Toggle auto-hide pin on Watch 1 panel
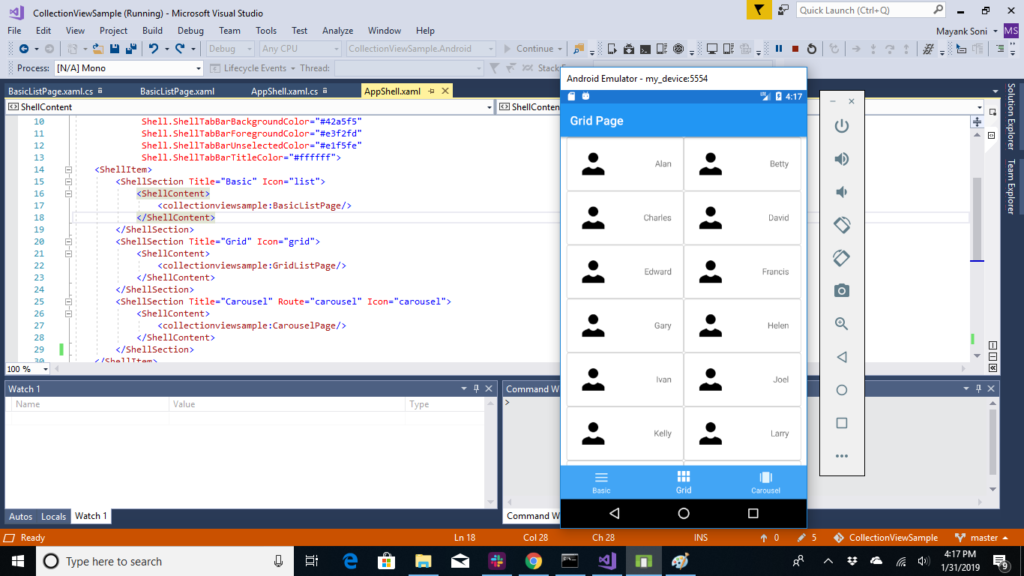Viewport: 1024px width, 576px height. [x=476, y=389]
